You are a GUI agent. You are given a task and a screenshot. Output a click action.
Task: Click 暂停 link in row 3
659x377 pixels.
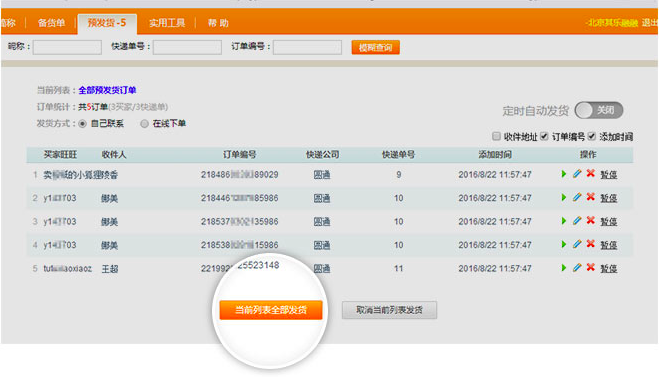(609, 221)
